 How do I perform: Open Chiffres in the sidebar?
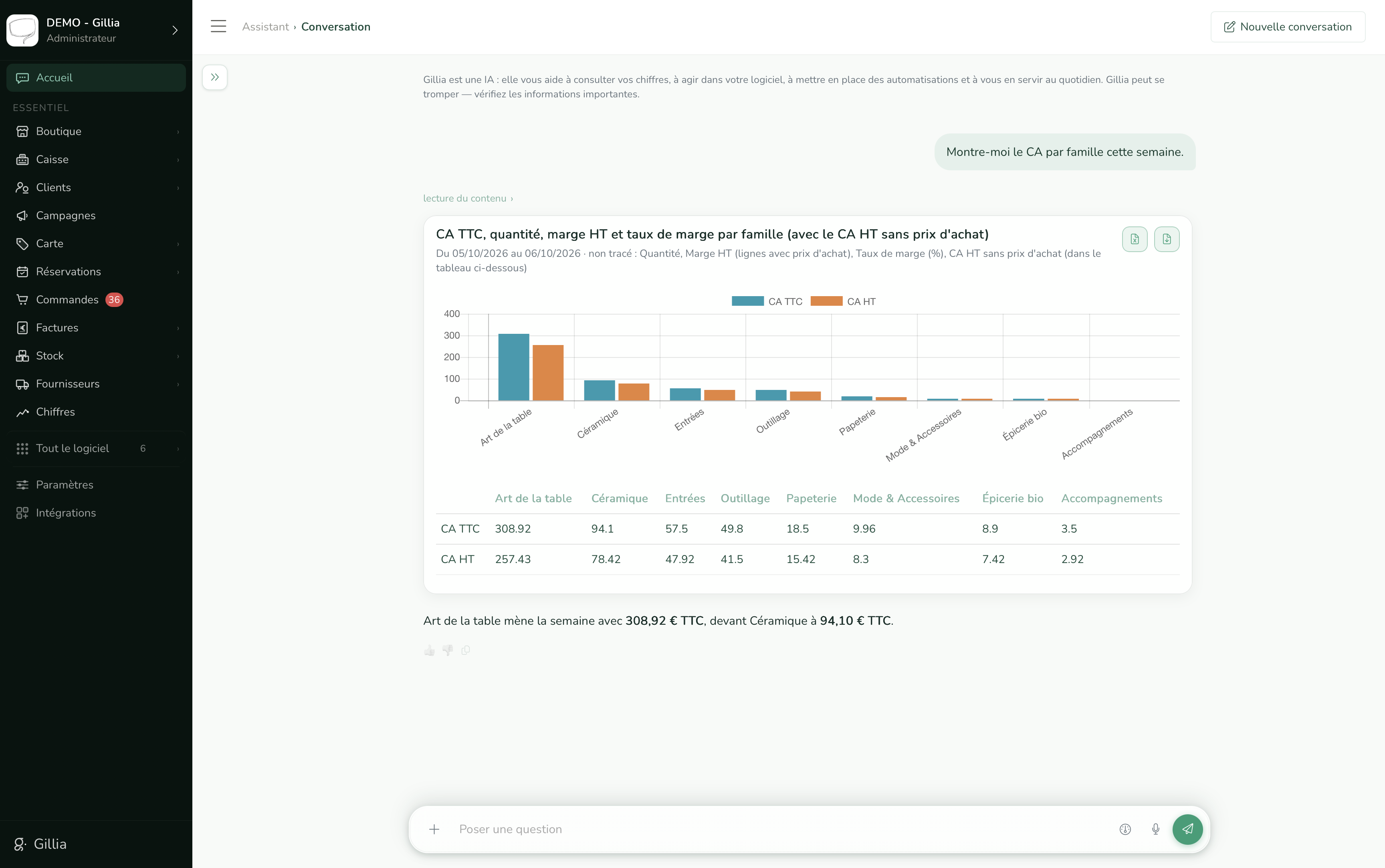click(96, 412)
